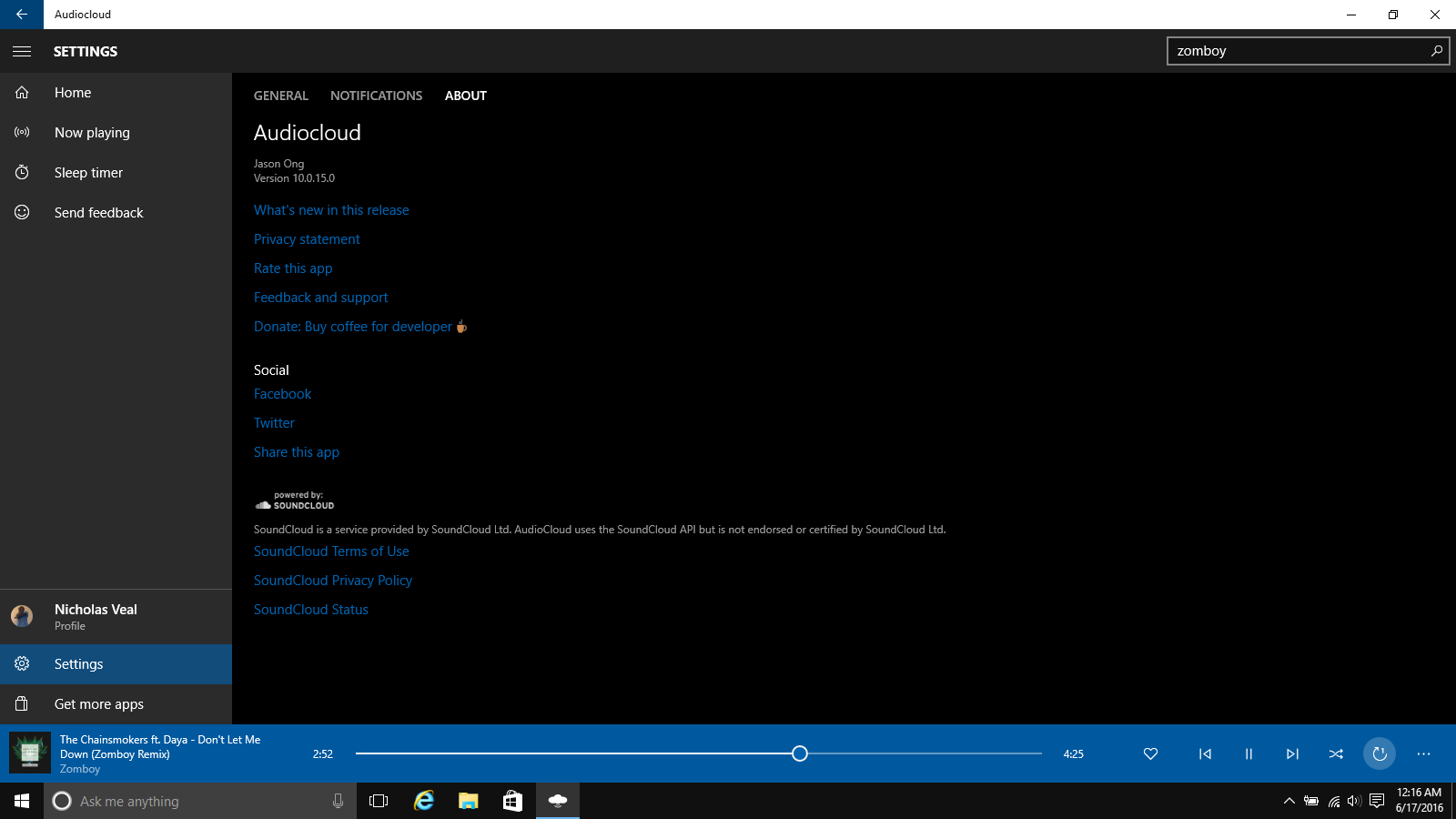
Task: Select Settings in the sidebar
Action: tap(116, 664)
